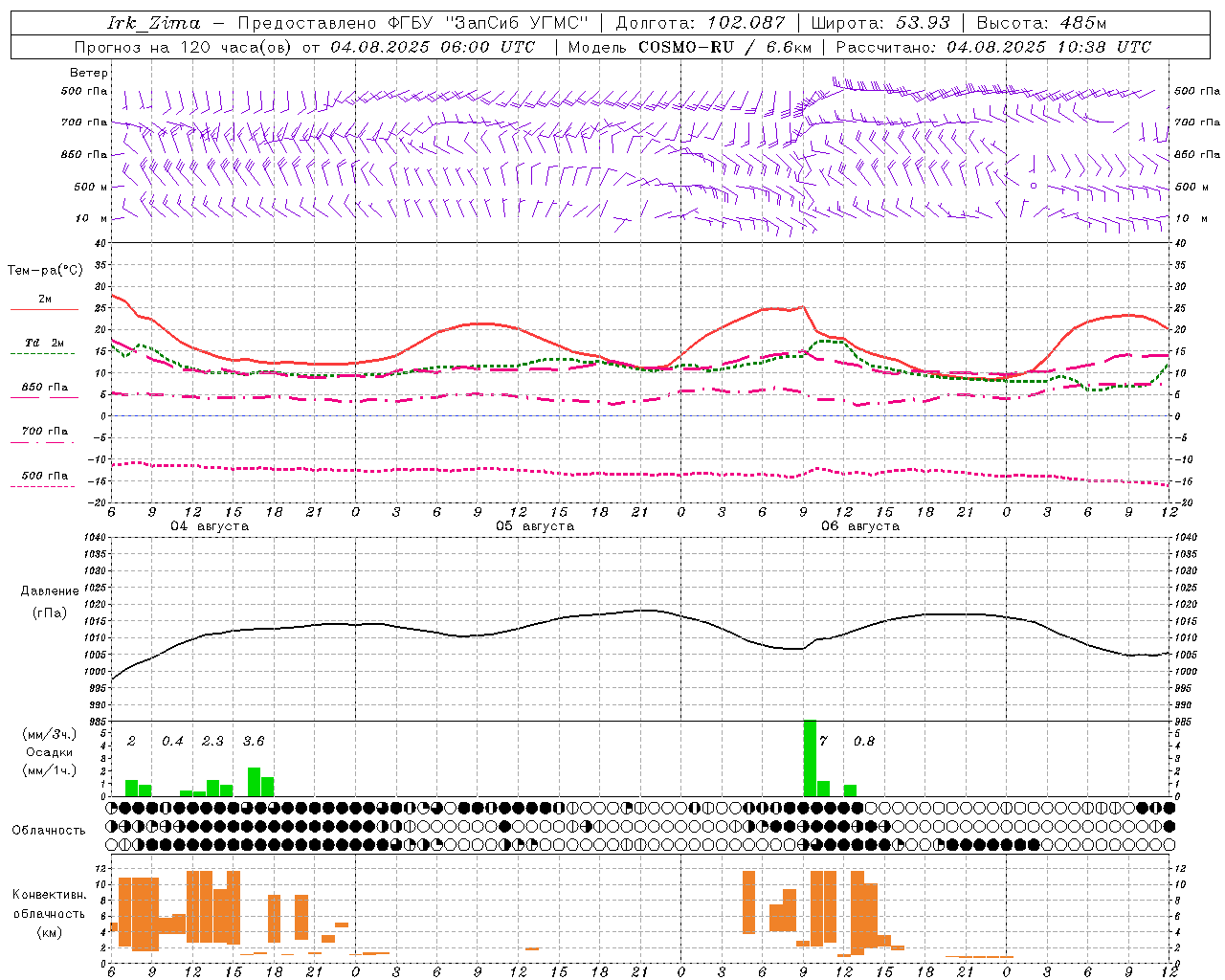Click the 3-hour precipitation value 0.4
Viewport: 1225px width, 980px height.
click(x=172, y=742)
